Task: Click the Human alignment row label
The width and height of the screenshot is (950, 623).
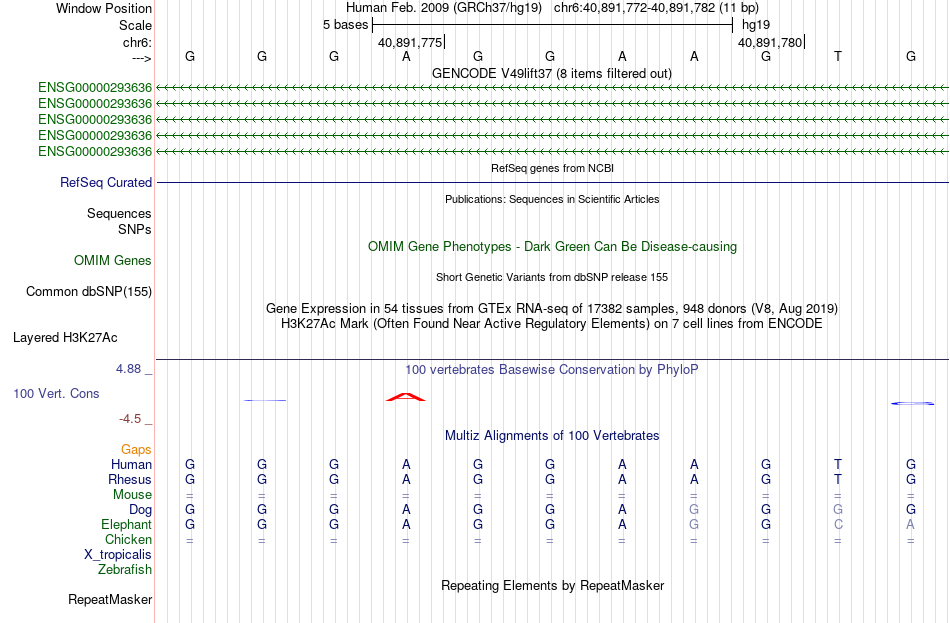Action: [131, 465]
